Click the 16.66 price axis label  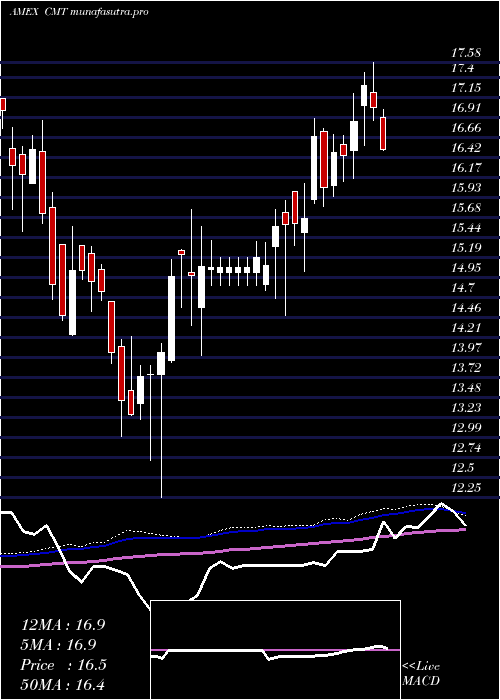coord(466,128)
